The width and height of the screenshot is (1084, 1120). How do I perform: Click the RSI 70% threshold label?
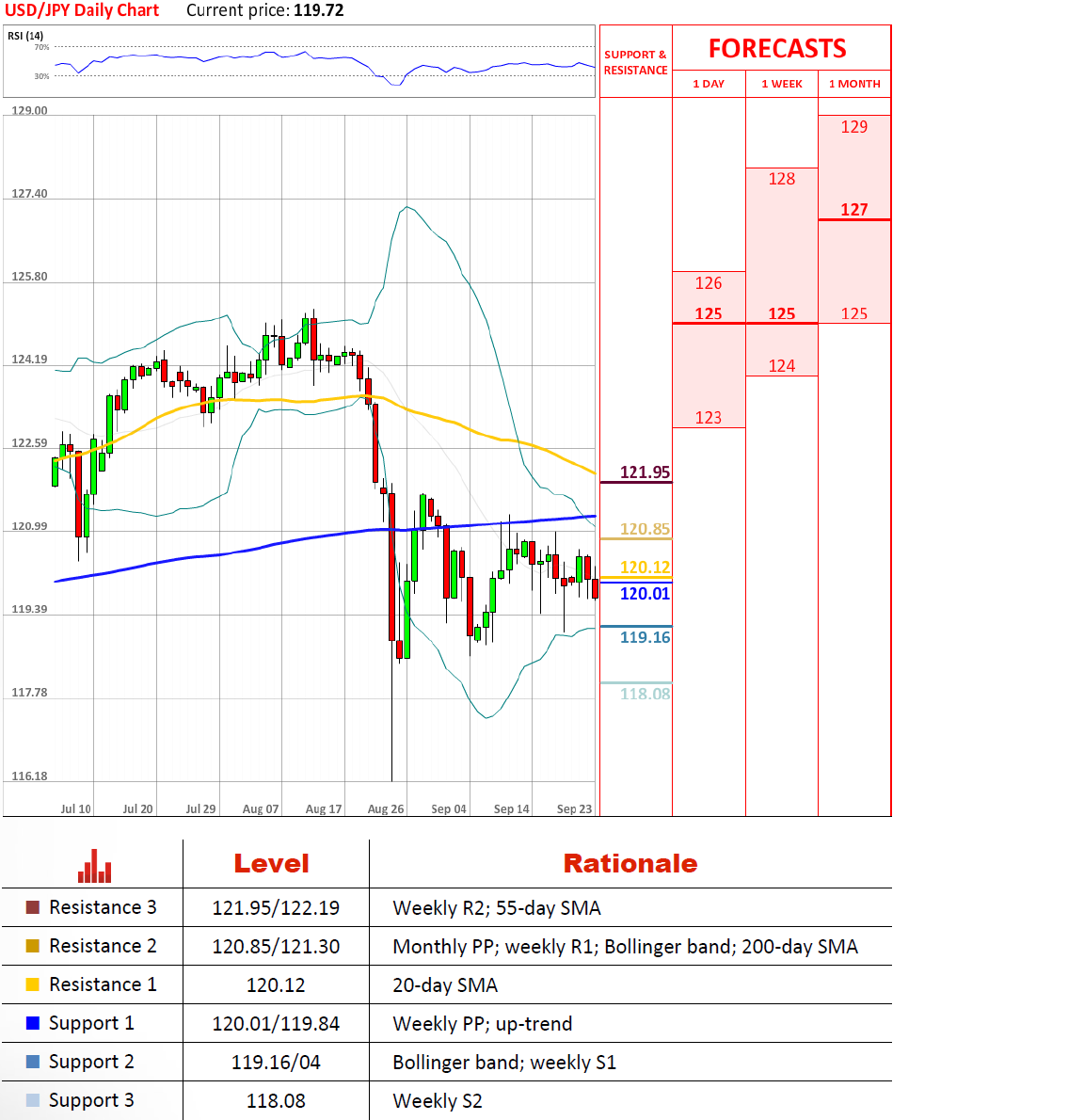point(42,47)
